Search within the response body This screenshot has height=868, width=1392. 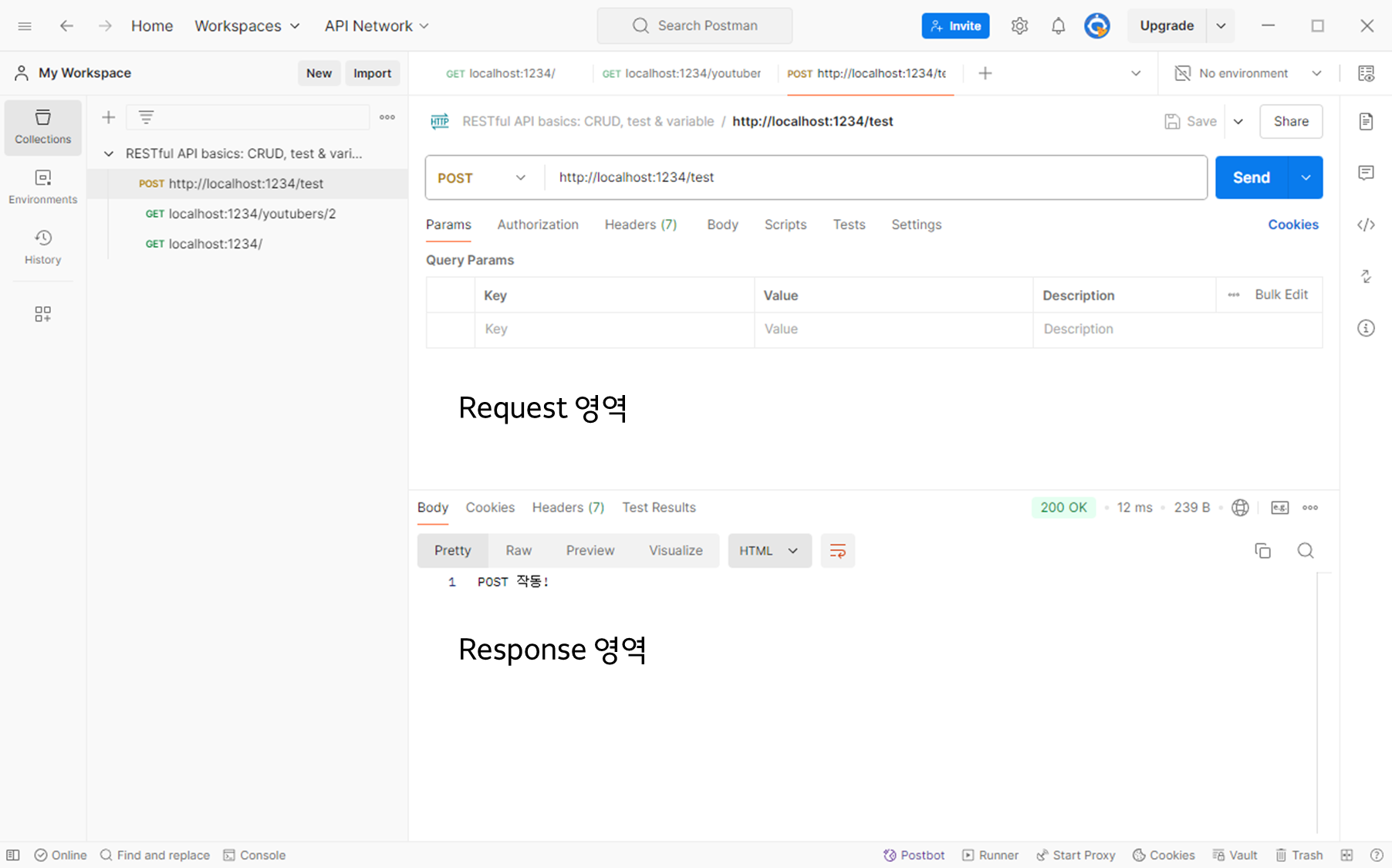1306,551
